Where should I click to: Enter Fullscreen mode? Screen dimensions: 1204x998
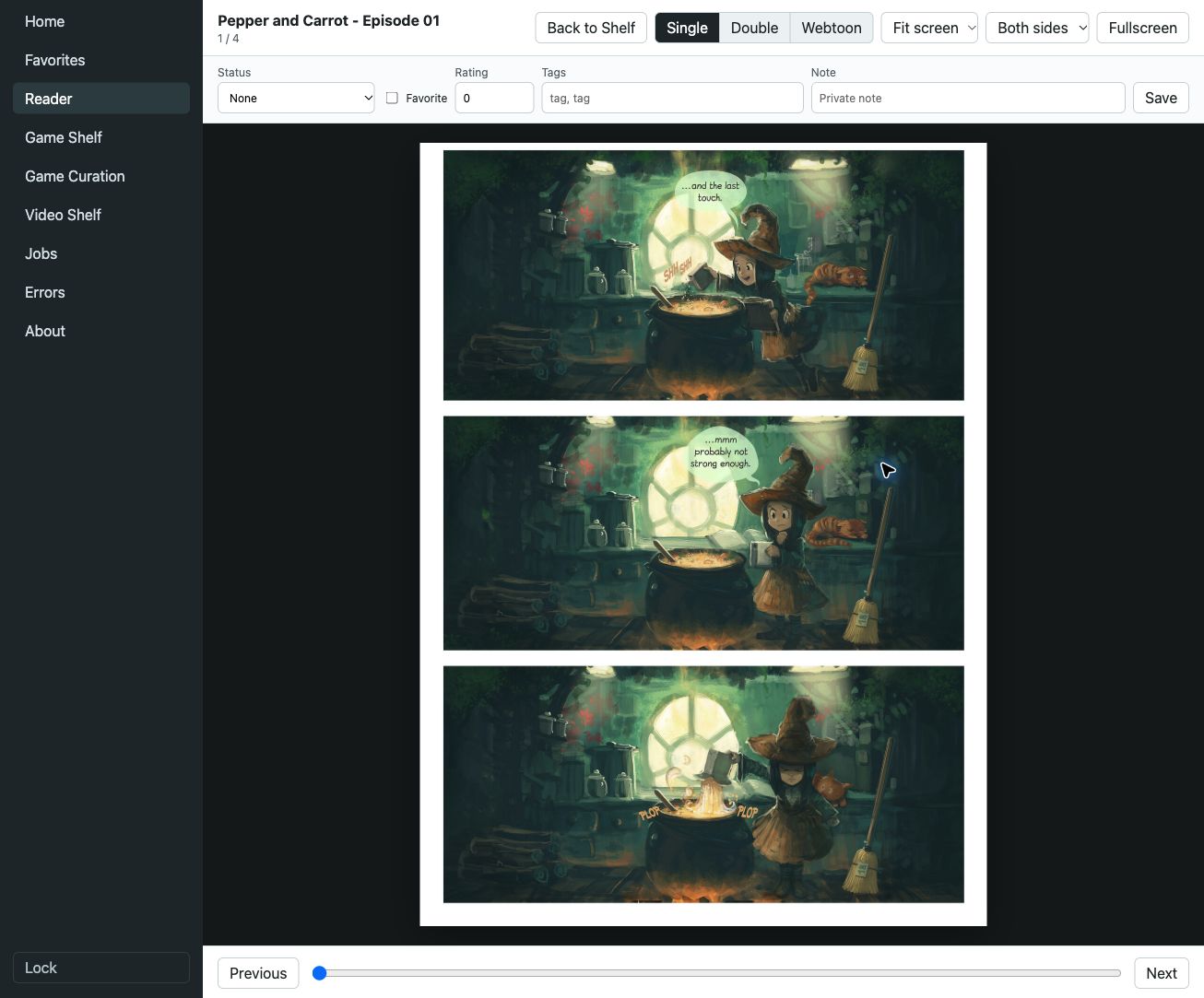pos(1142,28)
